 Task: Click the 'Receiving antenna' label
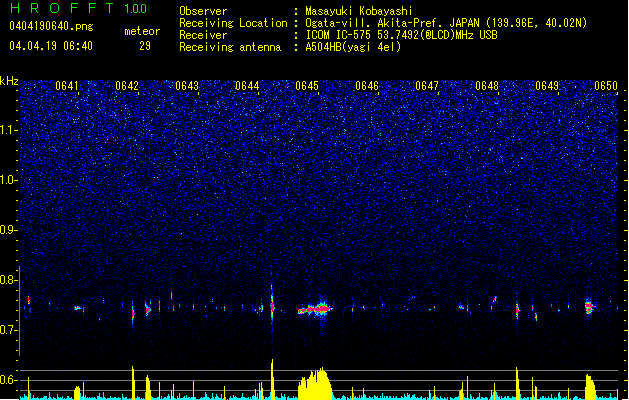[230, 47]
